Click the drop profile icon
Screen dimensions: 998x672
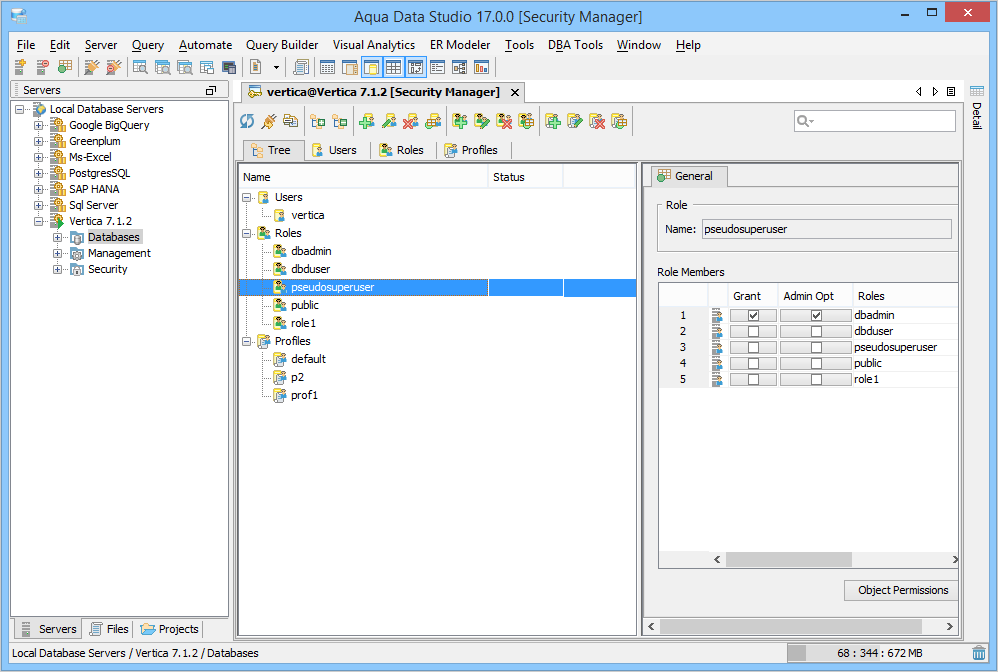click(x=597, y=121)
